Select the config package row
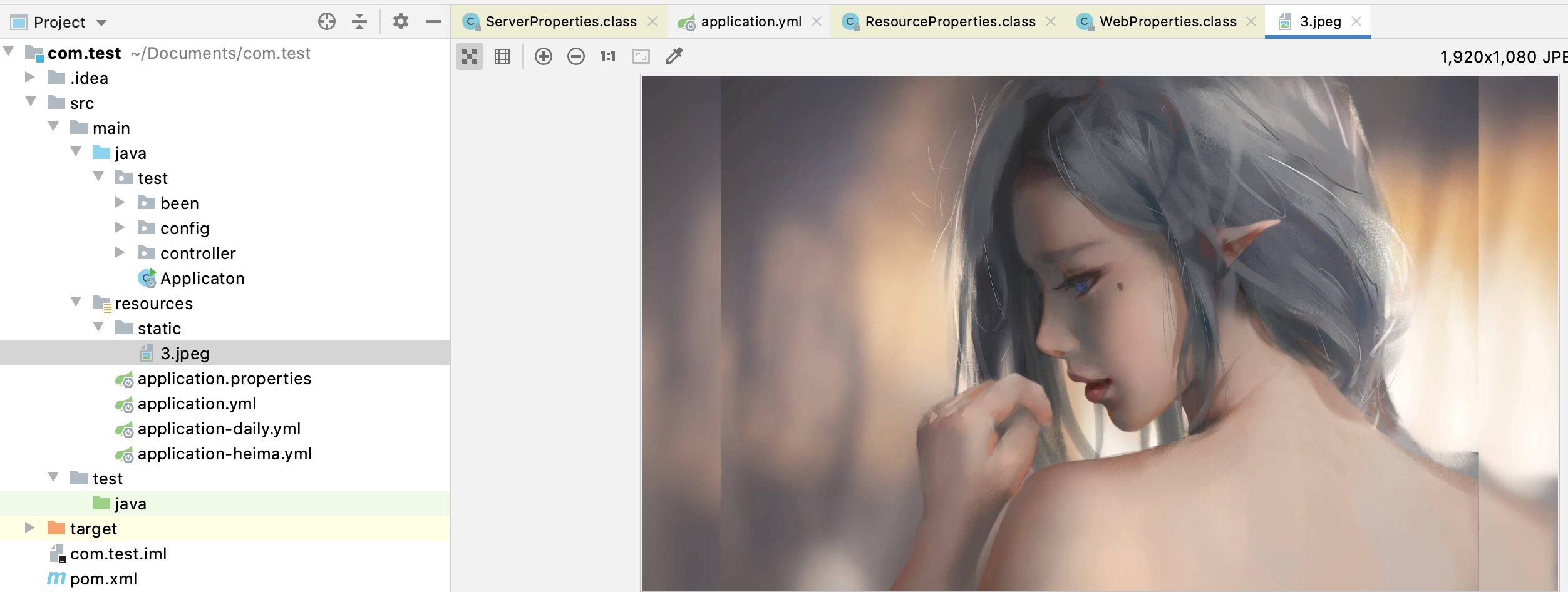 [225, 228]
